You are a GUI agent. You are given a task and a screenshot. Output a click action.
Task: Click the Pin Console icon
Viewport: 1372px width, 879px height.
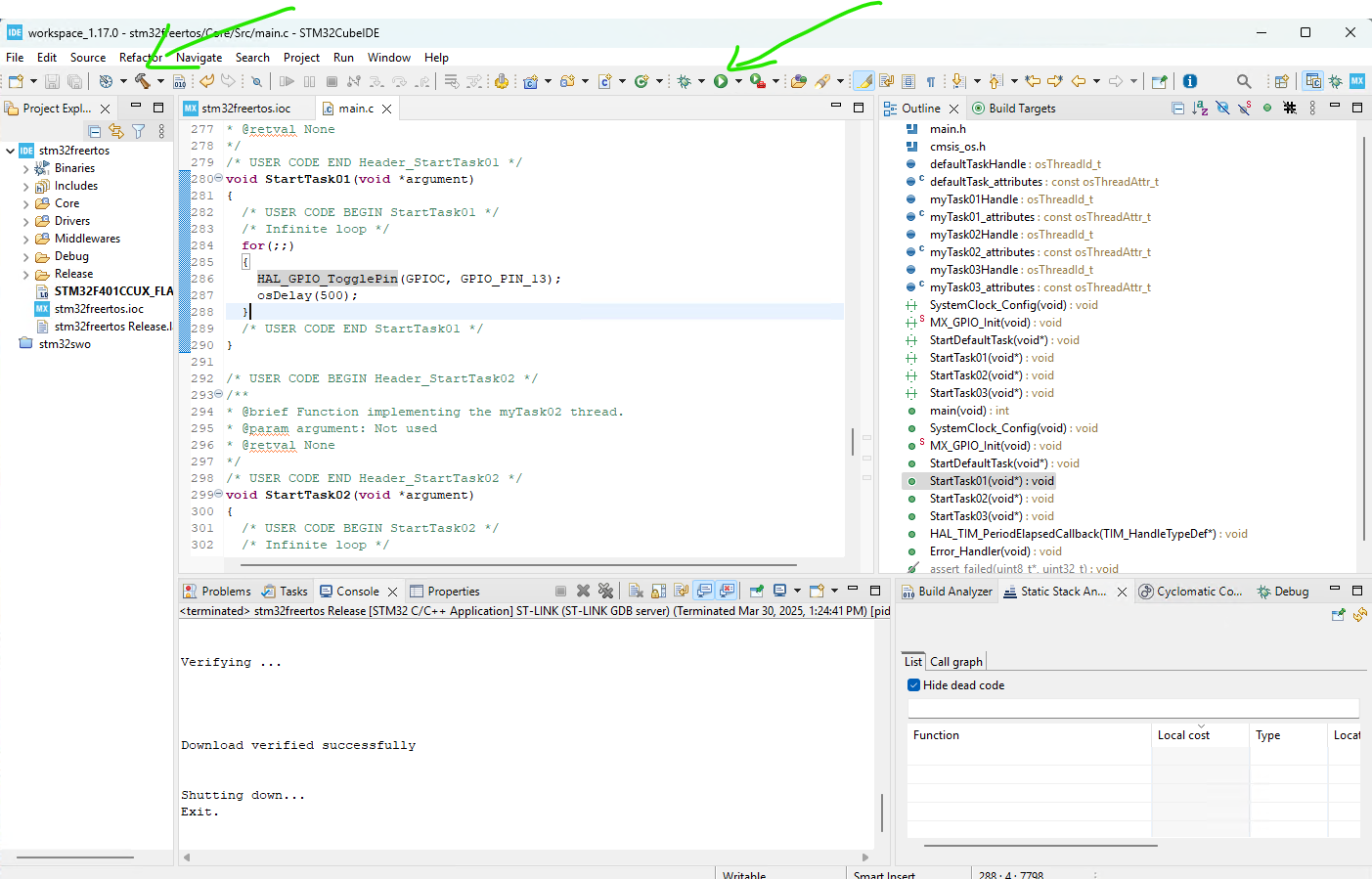(x=756, y=591)
